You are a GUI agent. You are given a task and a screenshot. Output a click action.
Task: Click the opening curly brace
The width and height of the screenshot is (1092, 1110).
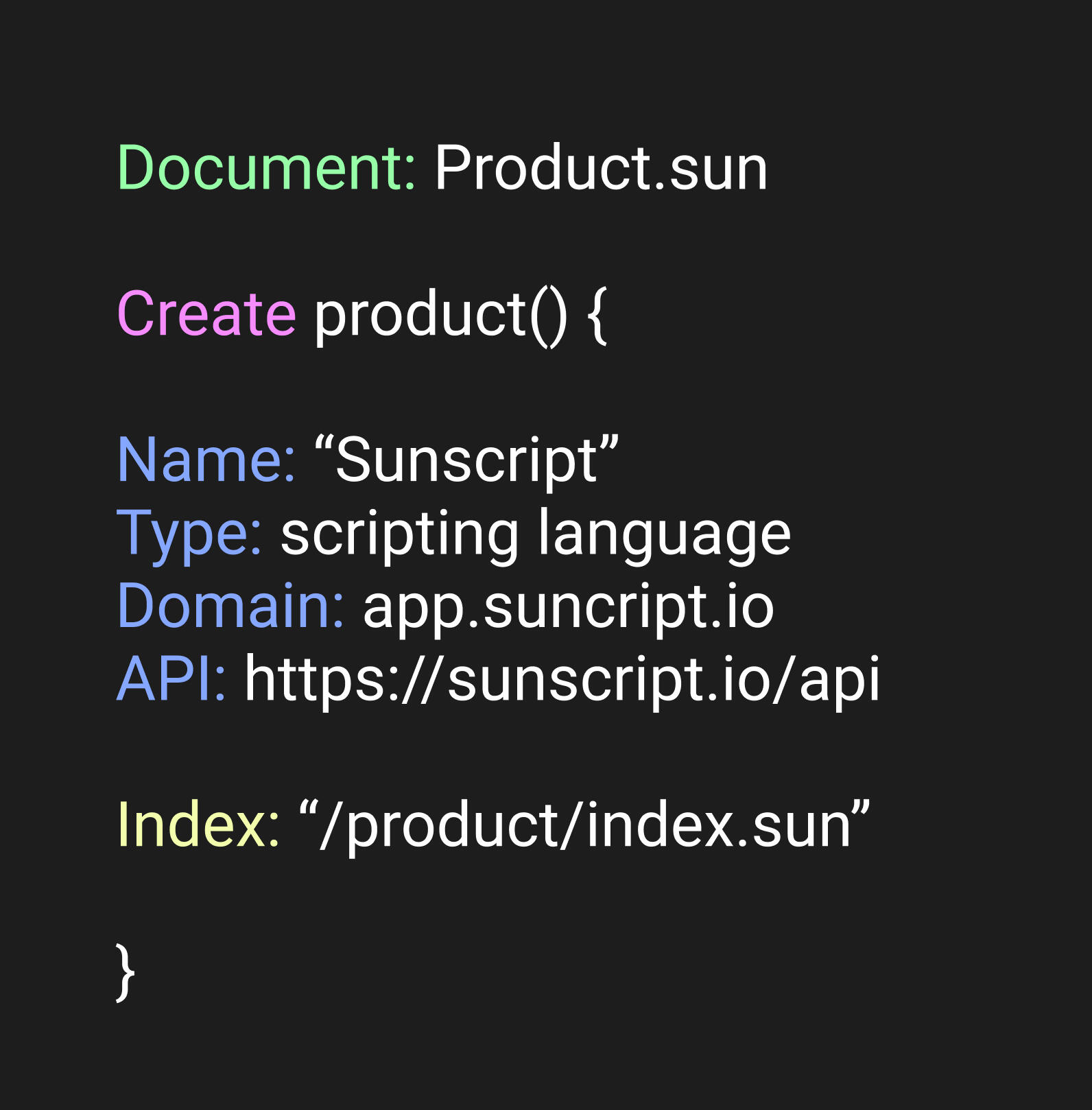click(597, 316)
